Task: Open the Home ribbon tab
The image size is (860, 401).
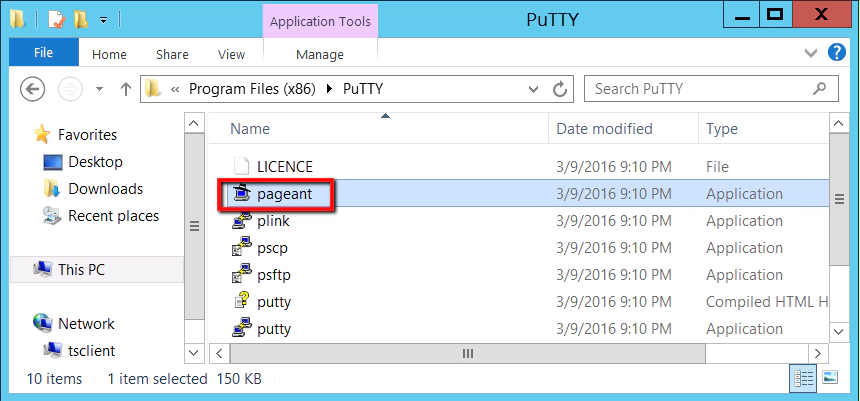Action: pyautogui.click(x=109, y=54)
